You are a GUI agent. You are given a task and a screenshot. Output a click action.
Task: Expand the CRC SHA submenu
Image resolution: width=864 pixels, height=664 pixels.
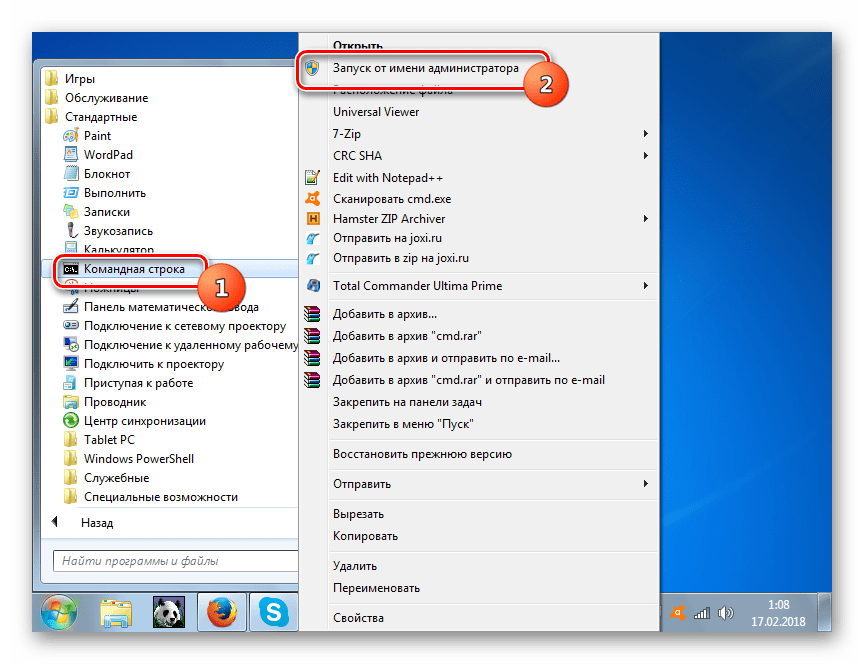[x=645, y=155]
